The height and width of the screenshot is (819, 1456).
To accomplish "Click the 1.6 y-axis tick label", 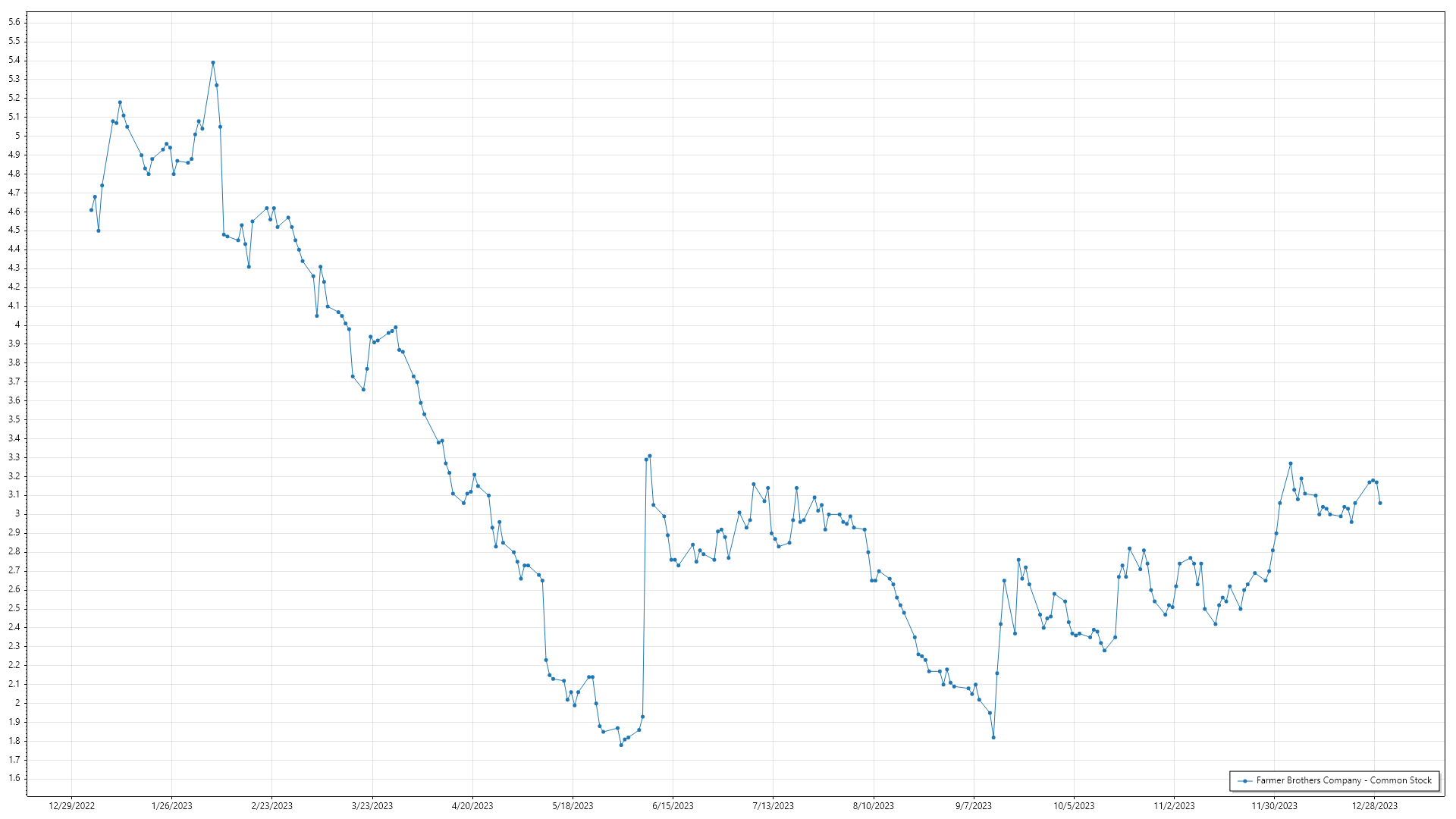I will [14, 778].
